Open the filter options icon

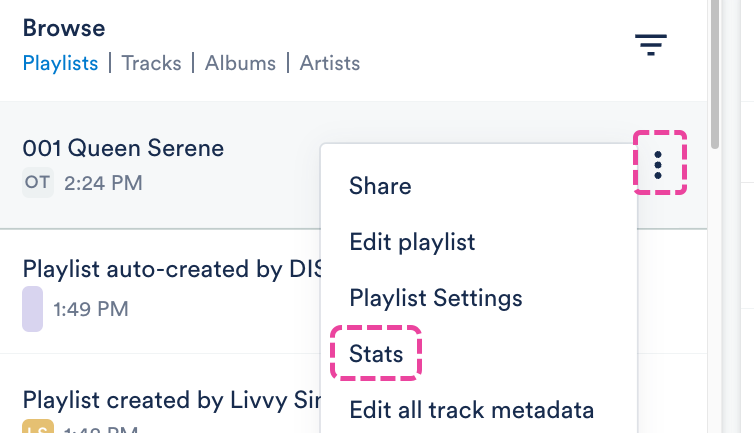pos(651,45)
